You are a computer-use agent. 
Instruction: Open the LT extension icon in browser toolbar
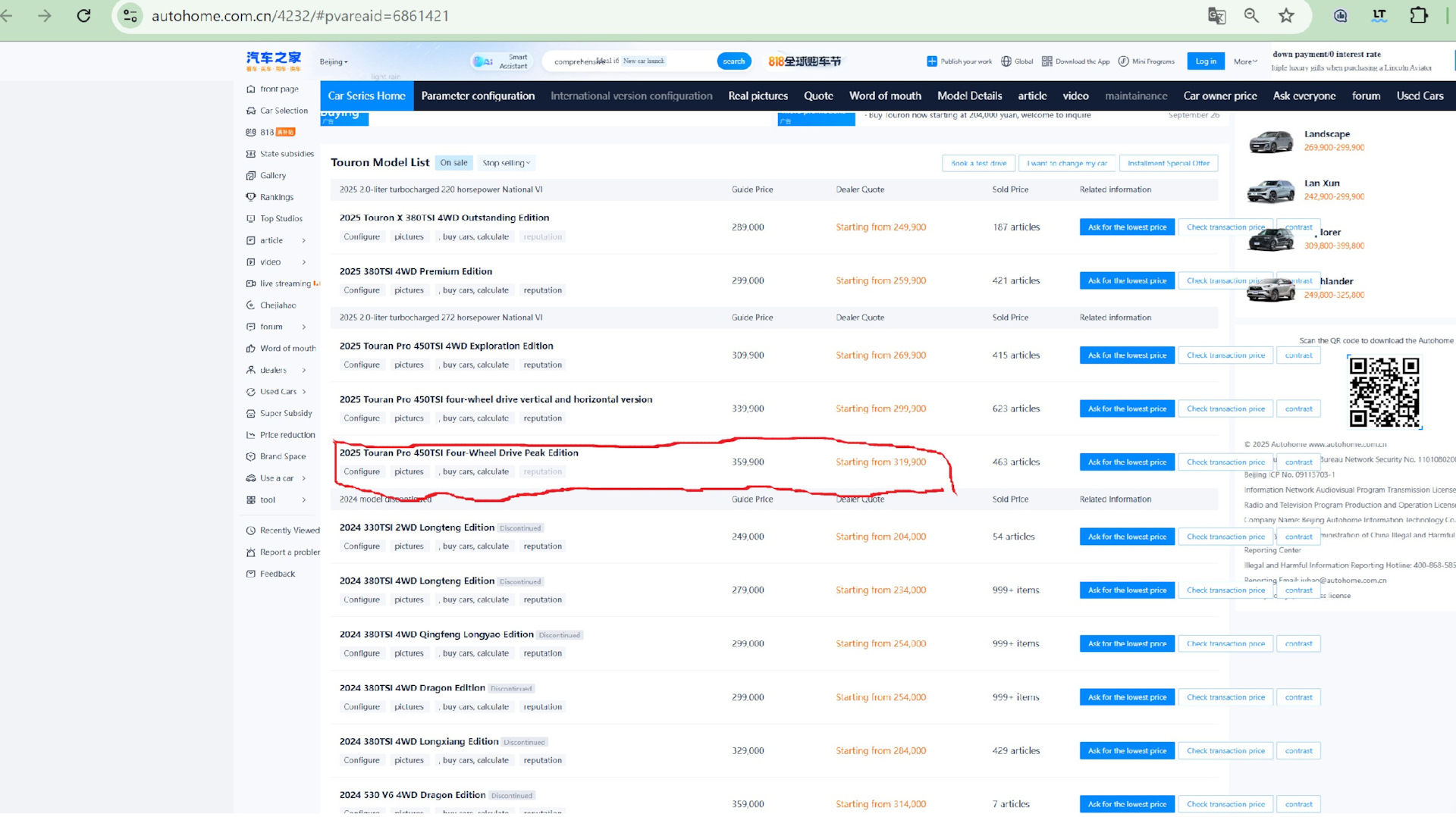click(1379, 15)
